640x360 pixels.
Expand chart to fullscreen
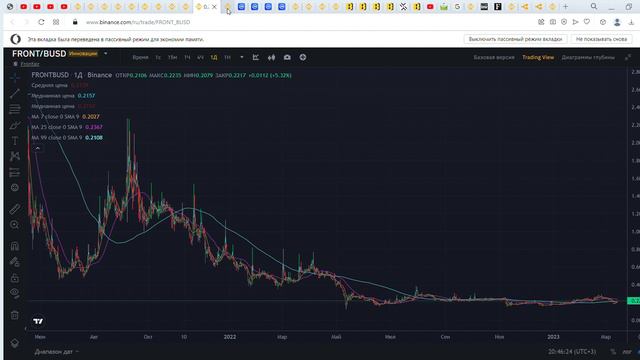pos(628,58)
